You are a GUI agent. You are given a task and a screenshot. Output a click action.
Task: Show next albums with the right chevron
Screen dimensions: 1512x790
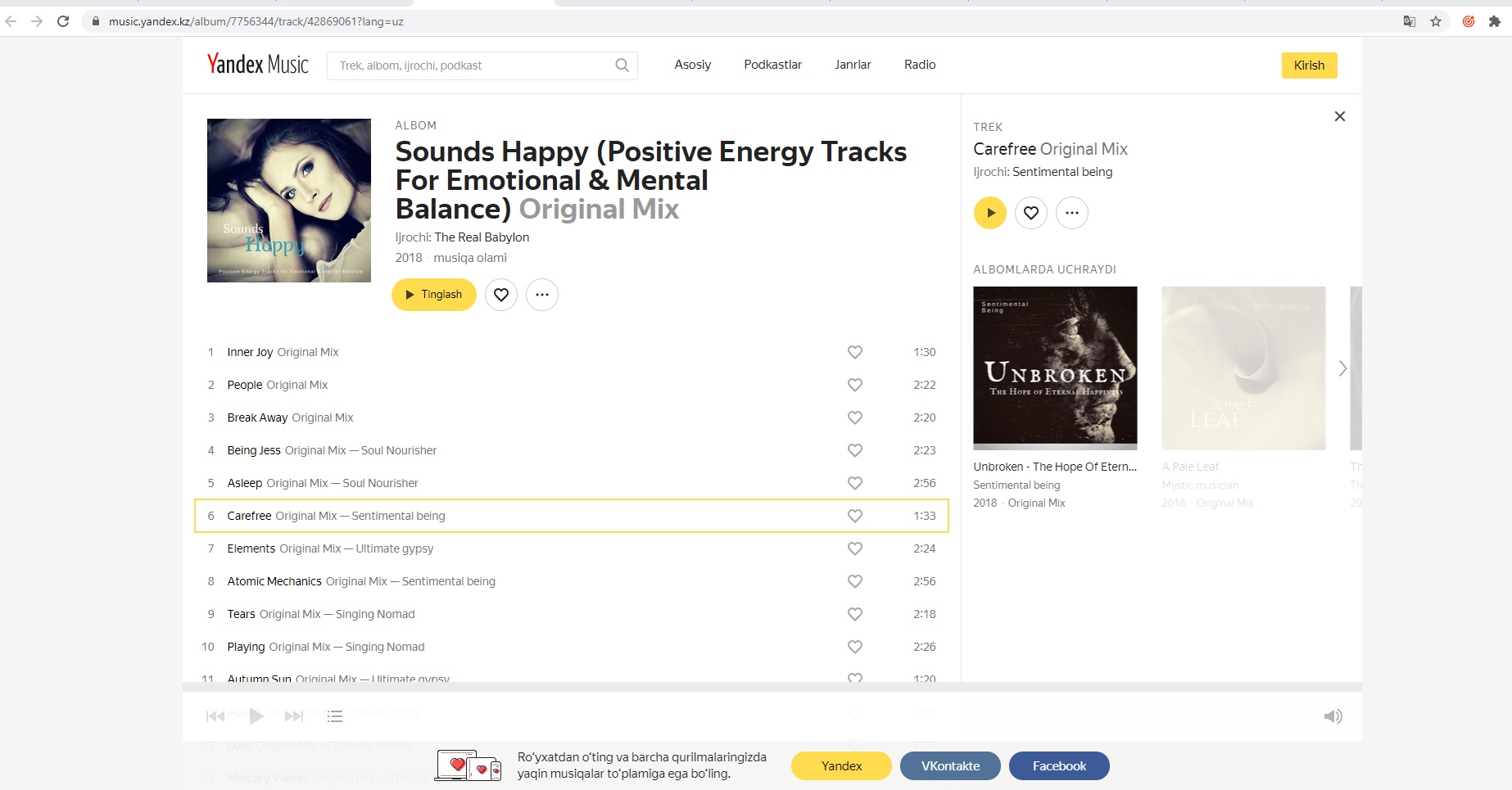(x=1342, y=368)
